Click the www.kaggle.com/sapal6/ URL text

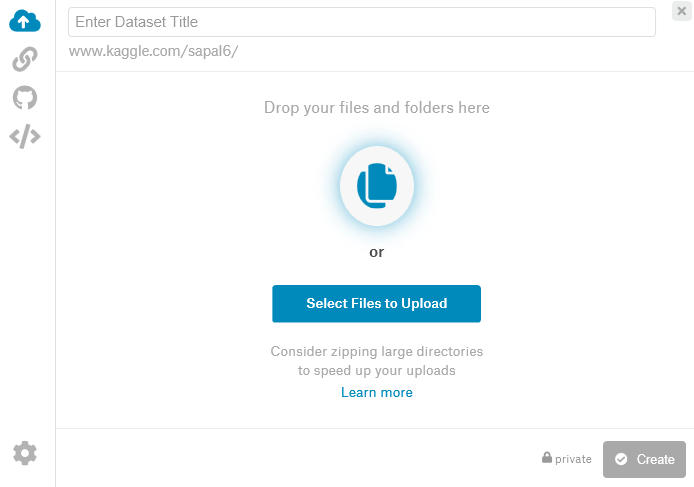tap(153, 51)
